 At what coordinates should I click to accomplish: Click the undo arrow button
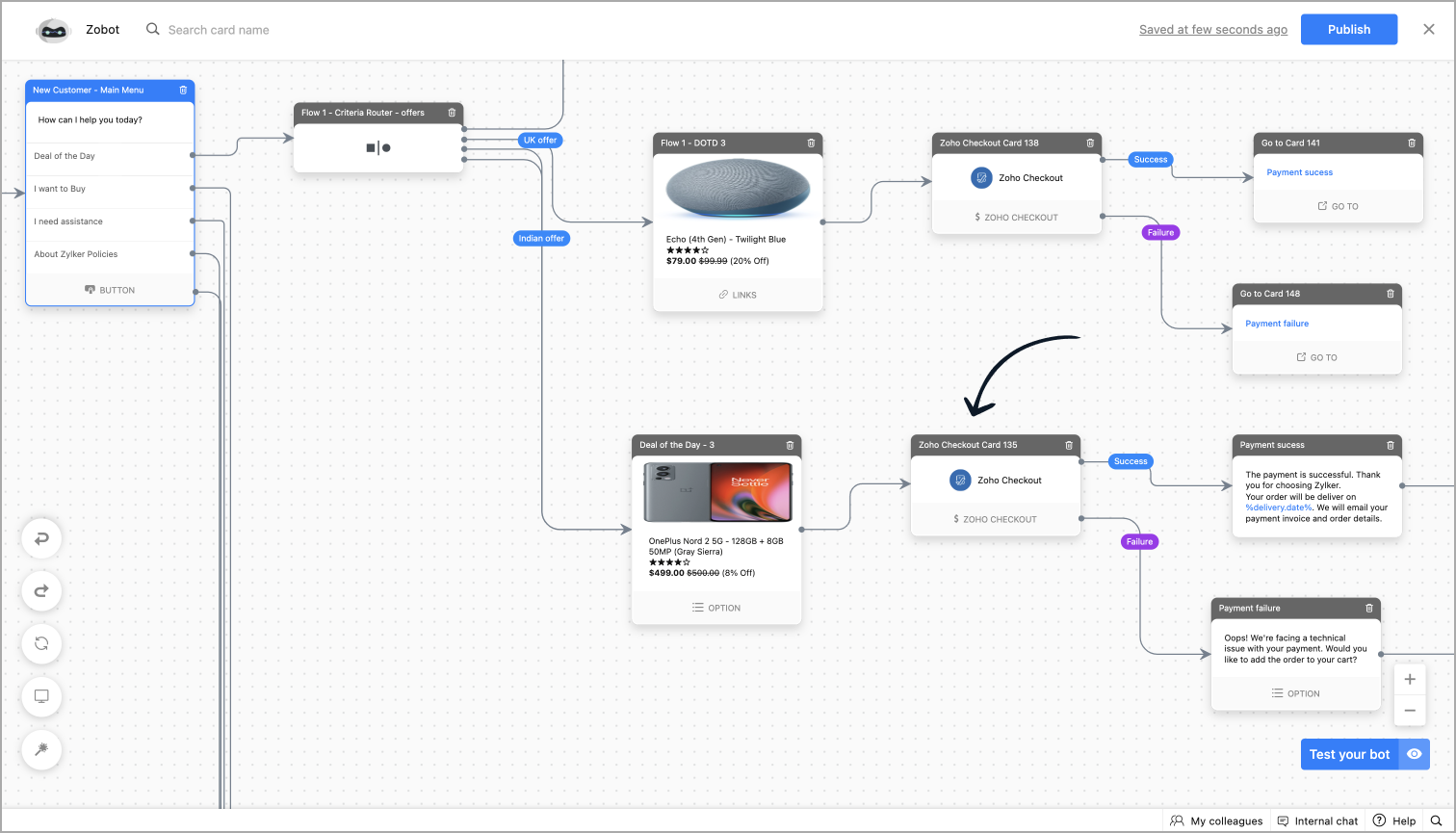(x=41, y=538)
